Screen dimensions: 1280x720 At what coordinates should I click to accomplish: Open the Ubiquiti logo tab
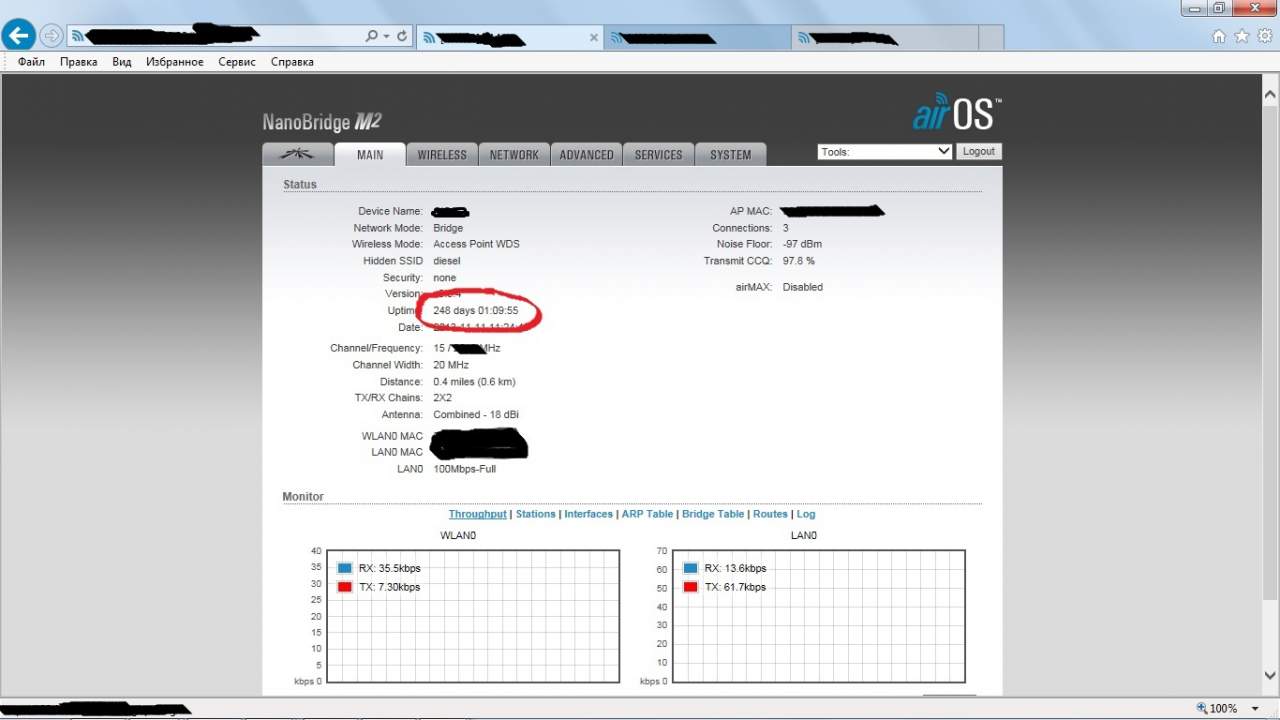(x=297, y=154)
